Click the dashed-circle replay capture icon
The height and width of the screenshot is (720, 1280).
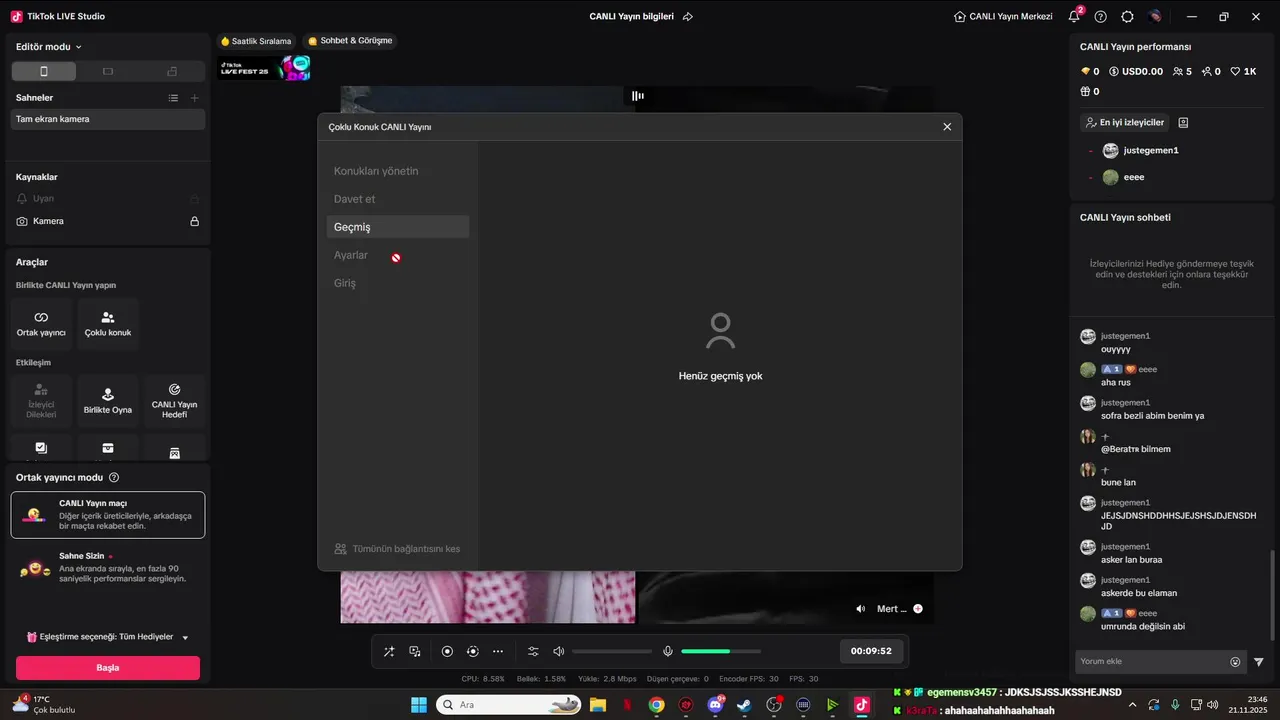pos(473,651)
